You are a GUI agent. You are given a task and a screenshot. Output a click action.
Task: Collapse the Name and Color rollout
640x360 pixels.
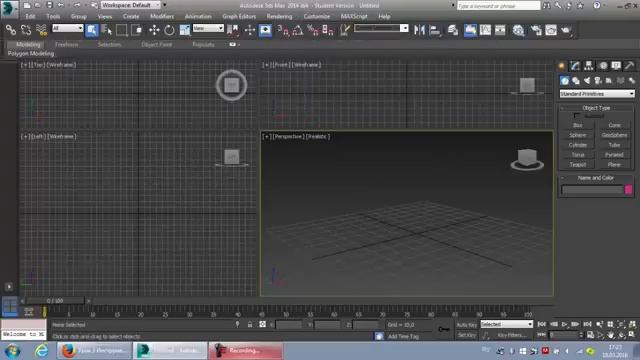click(x=596, y=178)
